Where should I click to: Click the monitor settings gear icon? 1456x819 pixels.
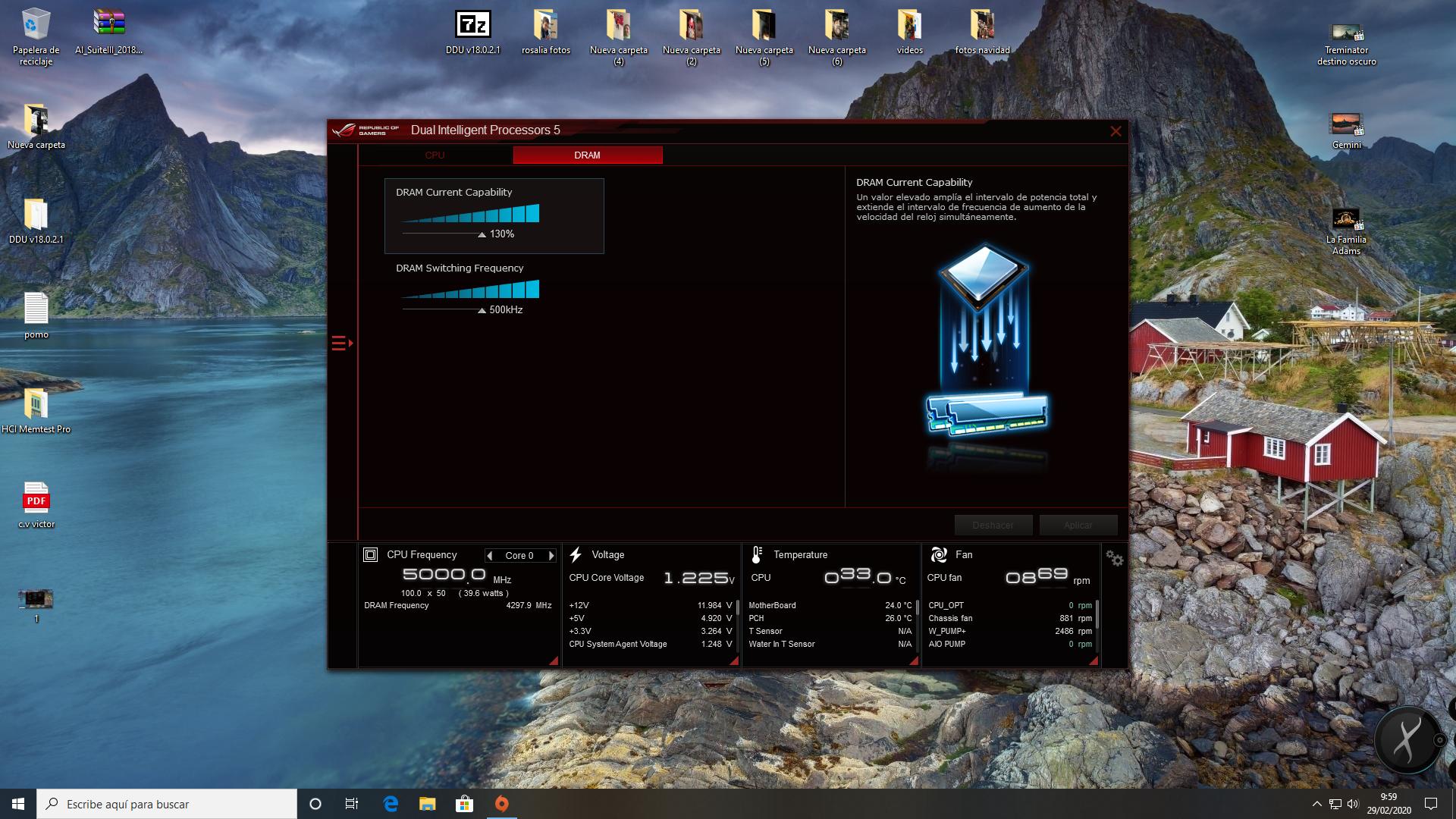pyautogui.click(x=1114, y=558)
